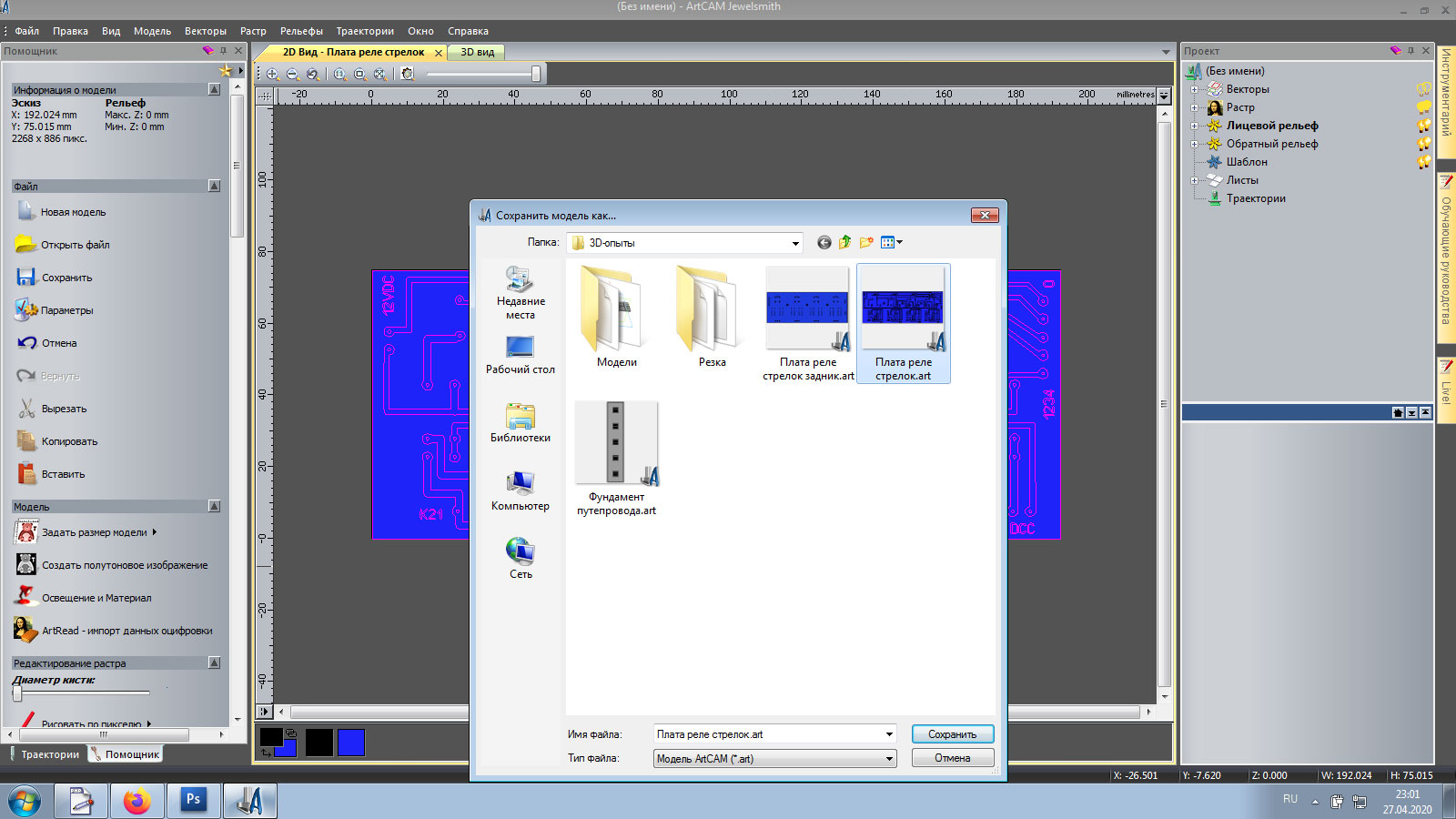Viewport: 1456px width, 819px height.
Task: Open the Имя файла dropdown arrow
Action: (889, 734)
